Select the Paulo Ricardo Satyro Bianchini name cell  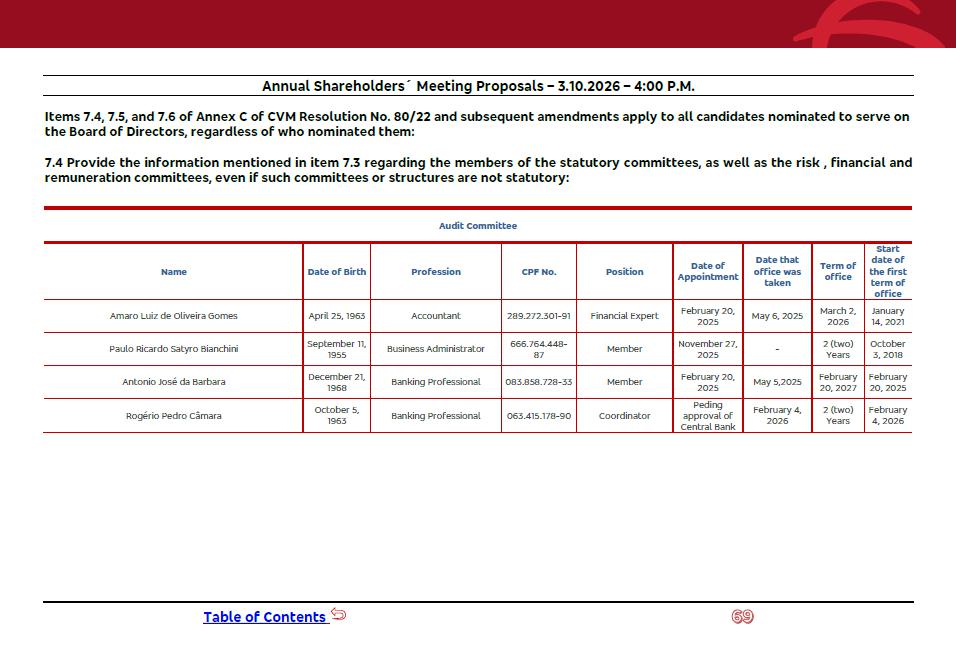(x=174, y=349)
